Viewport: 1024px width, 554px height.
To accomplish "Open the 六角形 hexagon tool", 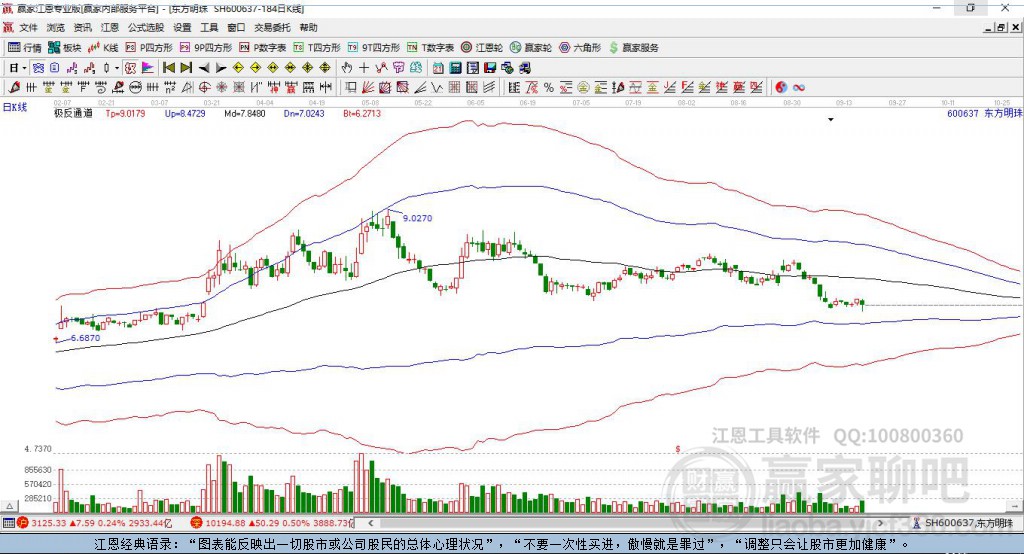I will point(580,48).
